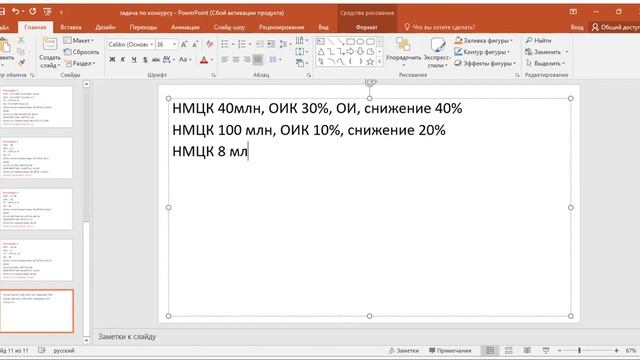The image size is (640, 360).
Task: Open Layout (Макет) dropdown
Action: click(x=79, y=40)
